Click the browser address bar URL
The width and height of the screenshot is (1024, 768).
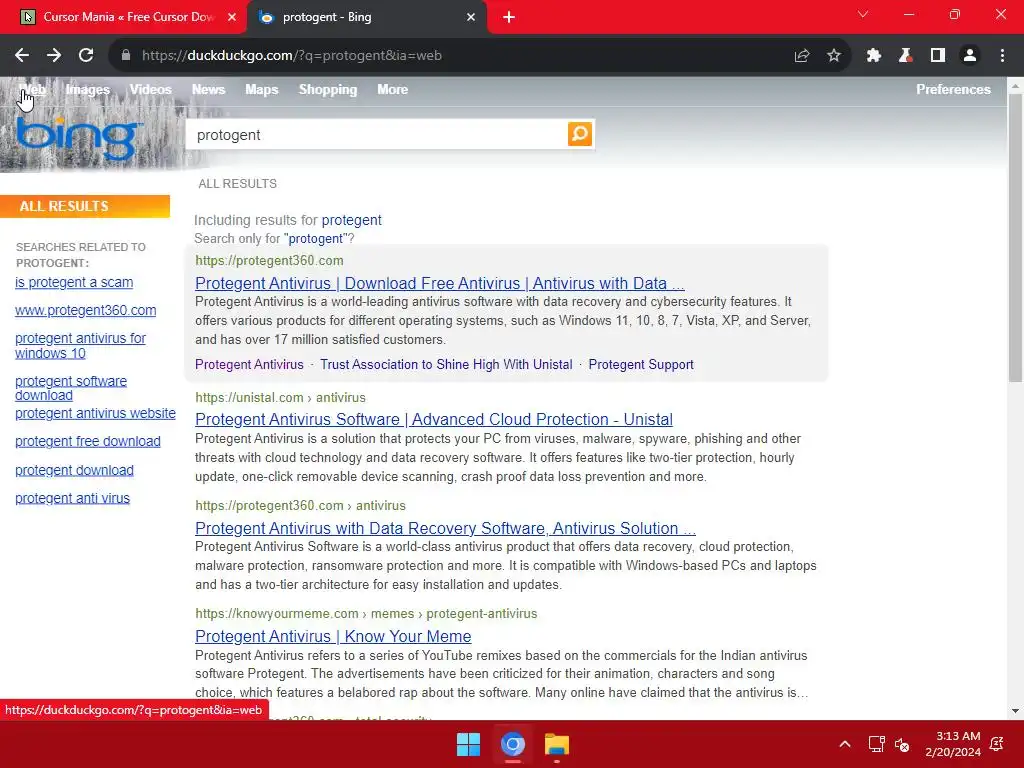tap(291, 56)
